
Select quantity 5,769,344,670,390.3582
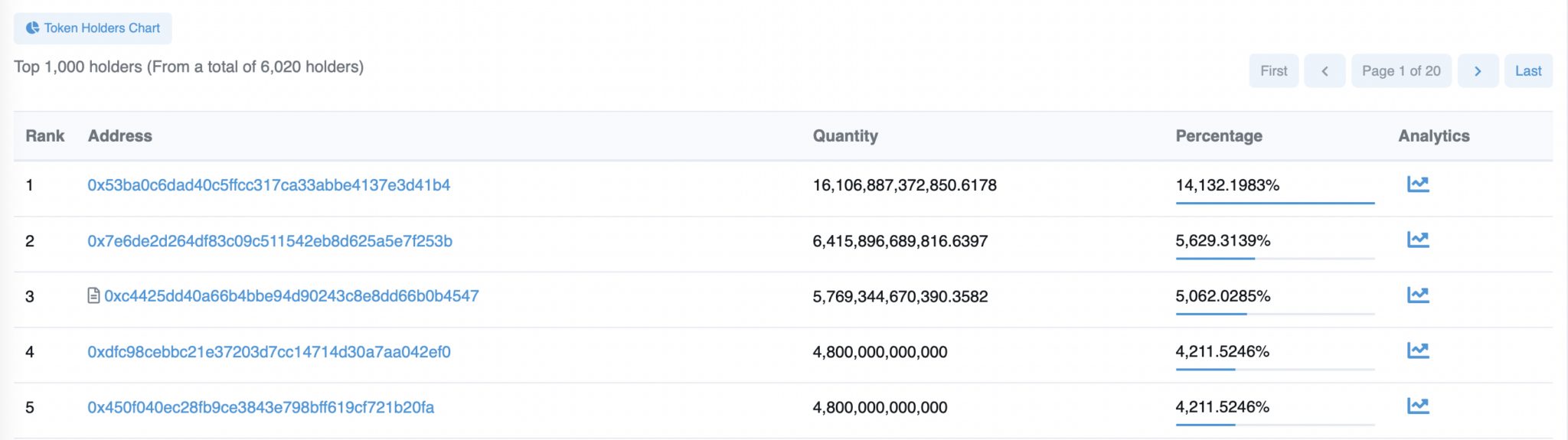click(900, 296)
